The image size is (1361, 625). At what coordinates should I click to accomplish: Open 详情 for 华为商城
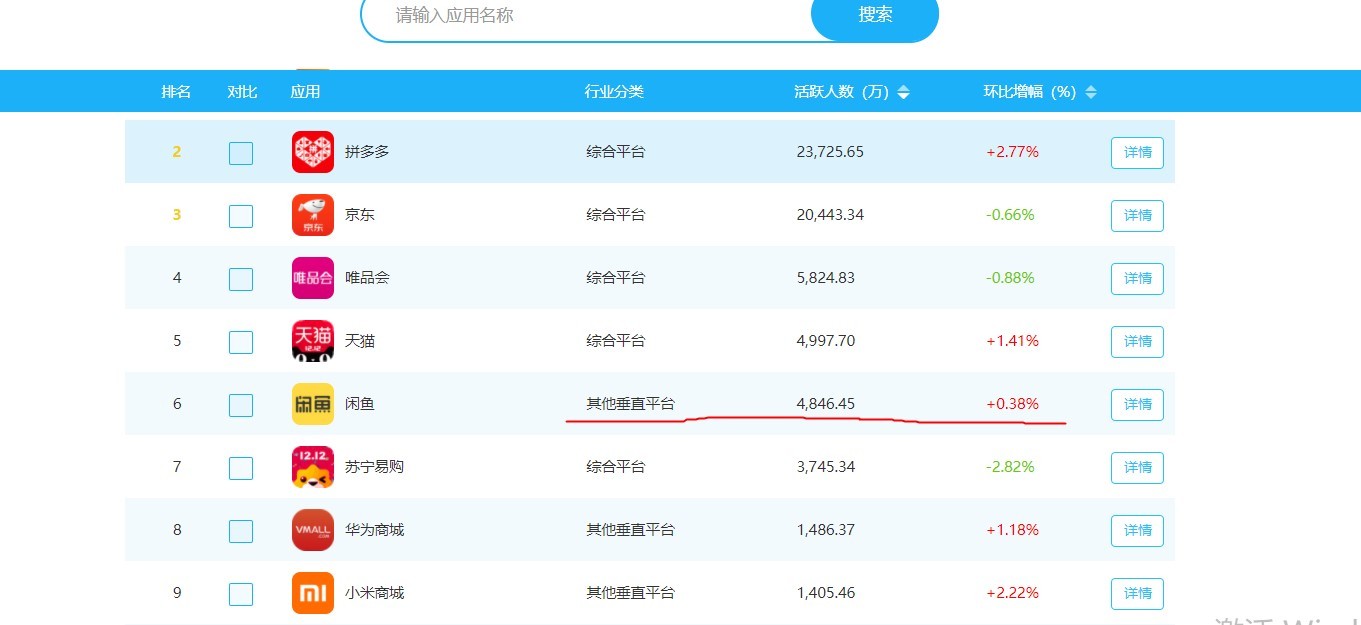coord(1137,531)
